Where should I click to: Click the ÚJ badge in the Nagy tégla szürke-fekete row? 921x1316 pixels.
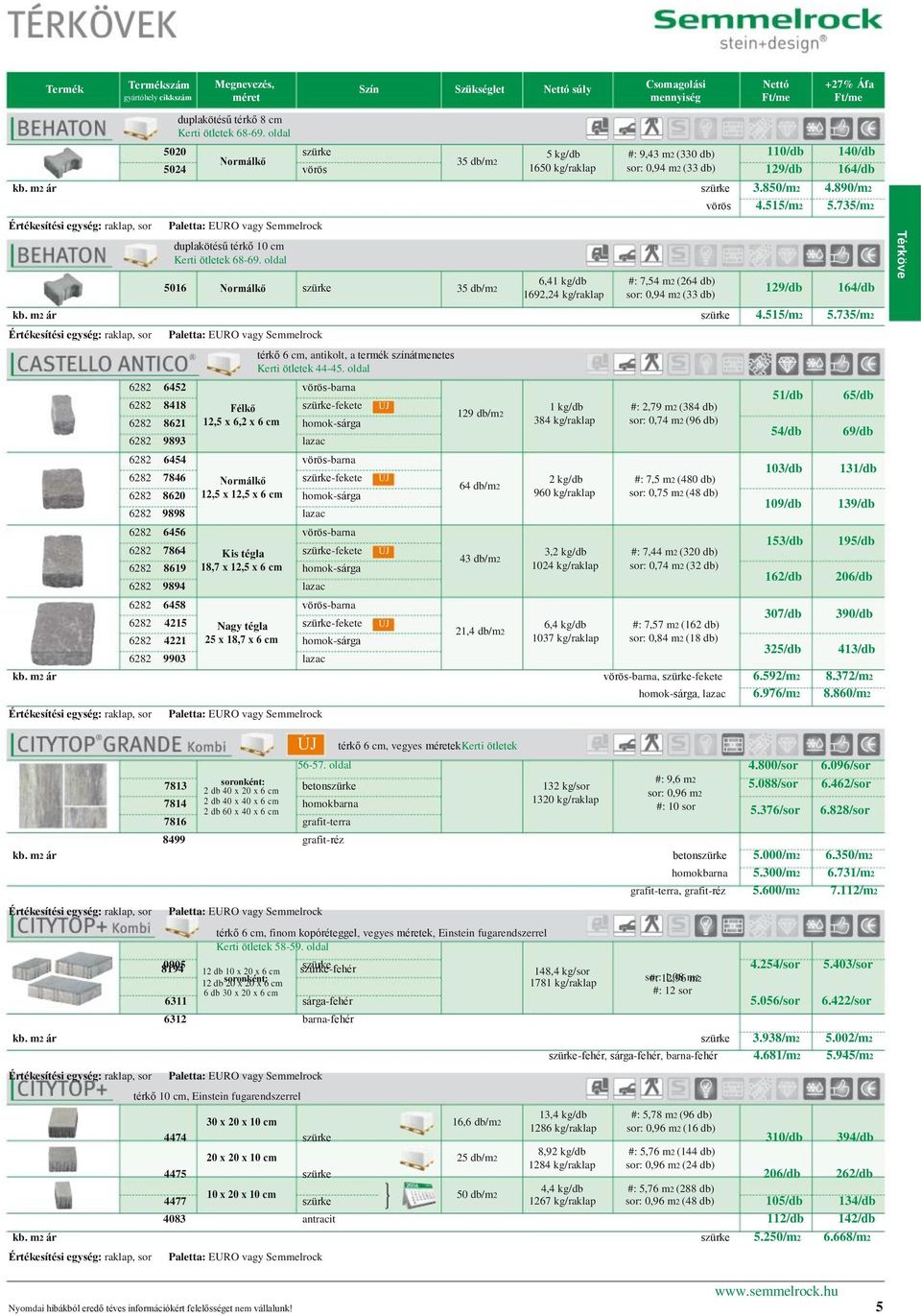383,624
